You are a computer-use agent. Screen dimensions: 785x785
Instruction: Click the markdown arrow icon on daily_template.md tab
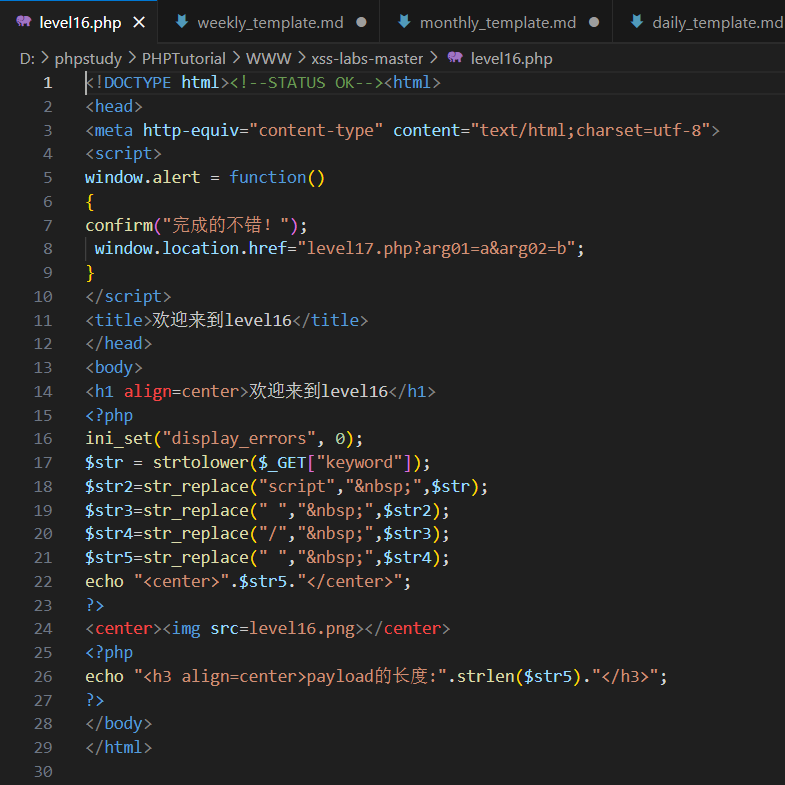point(636,21)
